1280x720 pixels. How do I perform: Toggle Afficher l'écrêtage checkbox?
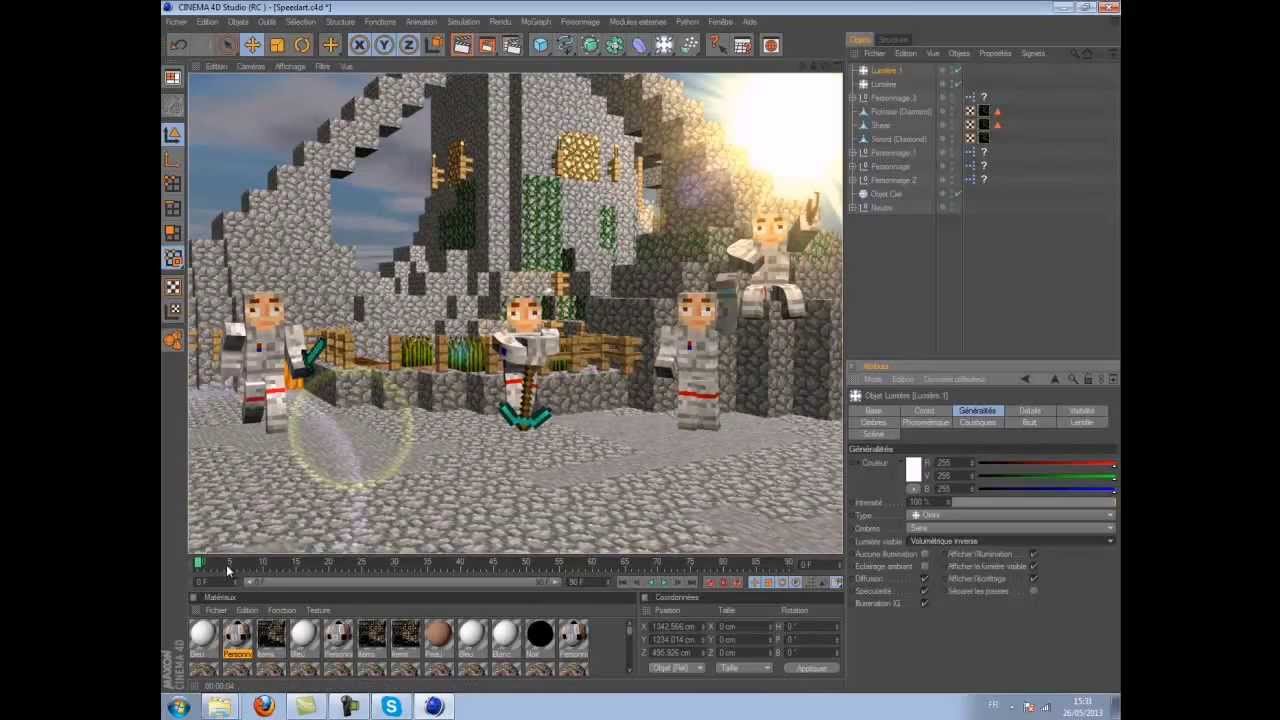(x=1033, y=578)
